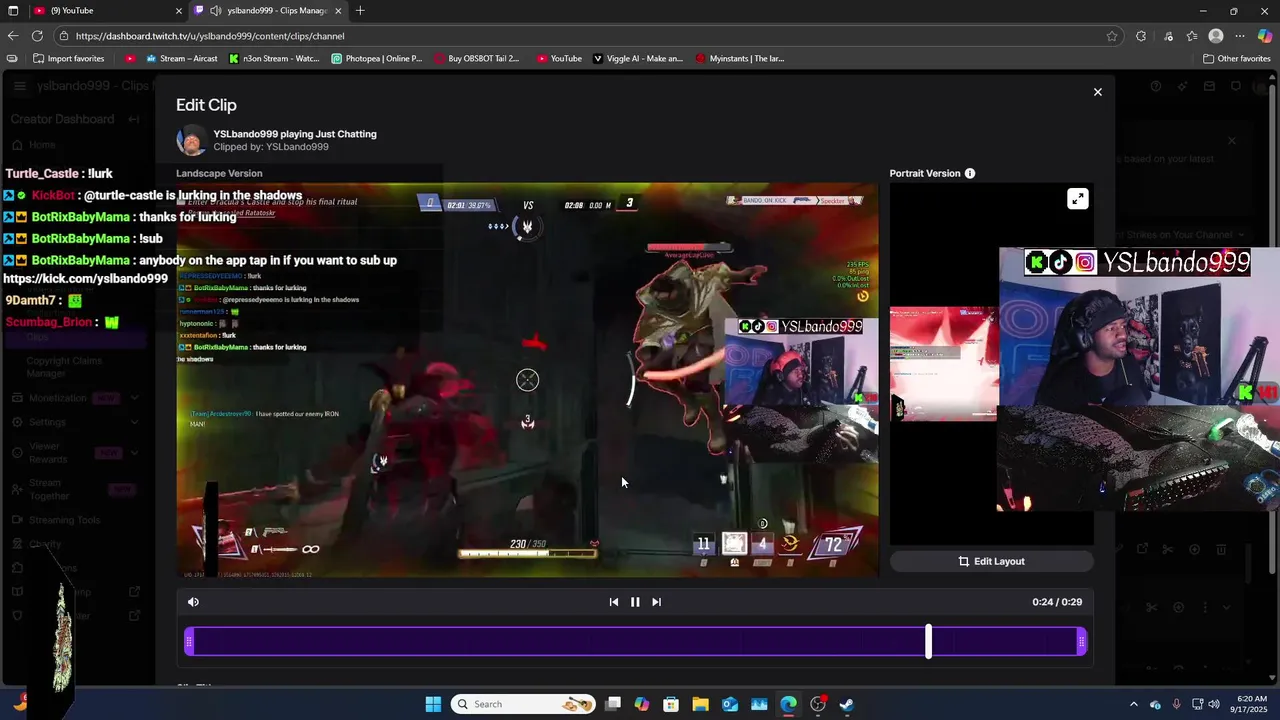Open File Explorer from taskbar
The image size is (1280, 720).
(700, 704)
